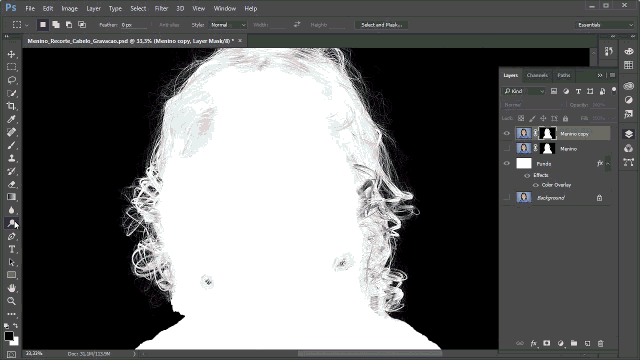Screen dimensions: 640x360
Task: Toggle lock all for layer
Action: pos(565,118)
